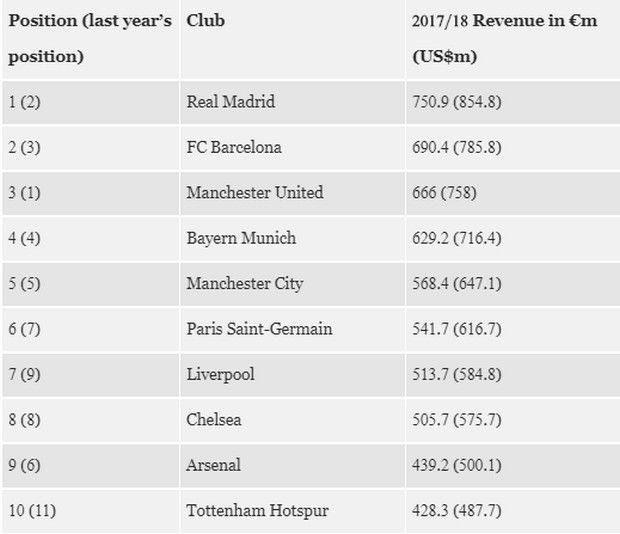Select the position cell reading 10 (11)

click(33, 511)
